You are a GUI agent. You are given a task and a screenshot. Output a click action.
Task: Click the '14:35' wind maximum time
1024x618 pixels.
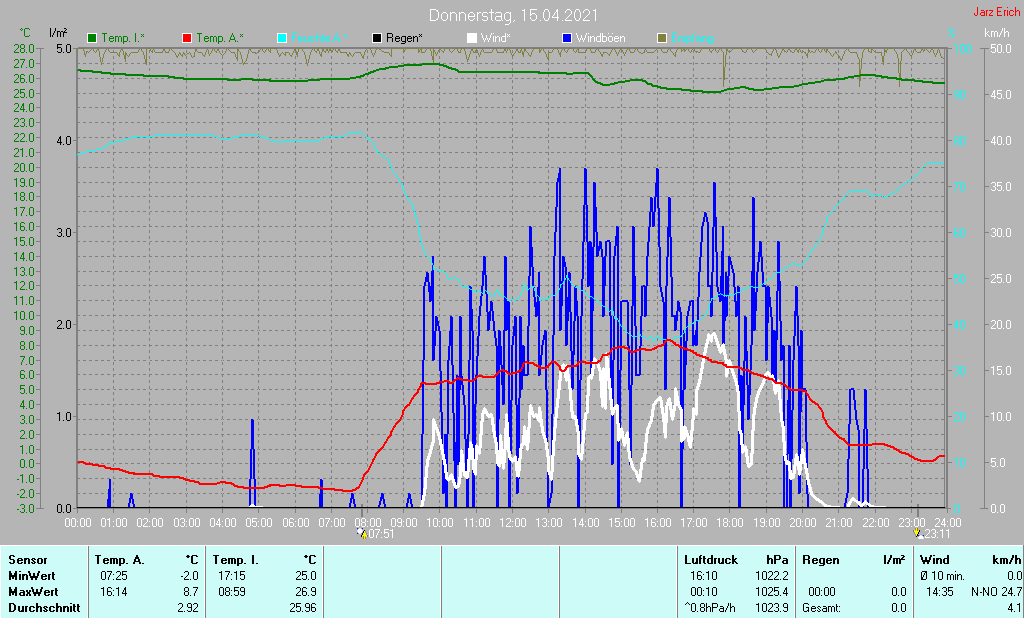click(940, 592)
